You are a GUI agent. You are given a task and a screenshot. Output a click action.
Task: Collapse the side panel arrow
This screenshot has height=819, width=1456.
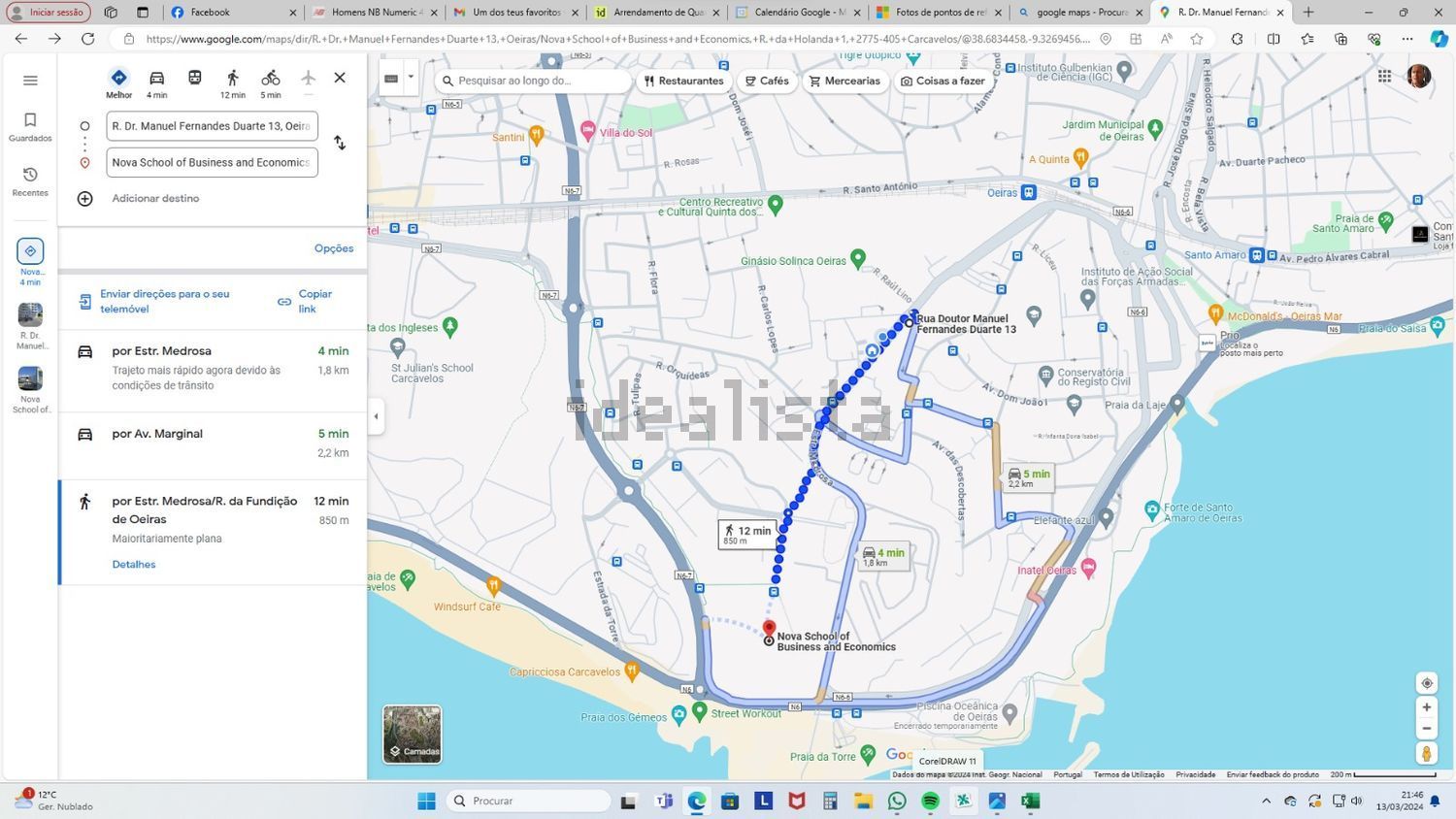pos(377,416)
